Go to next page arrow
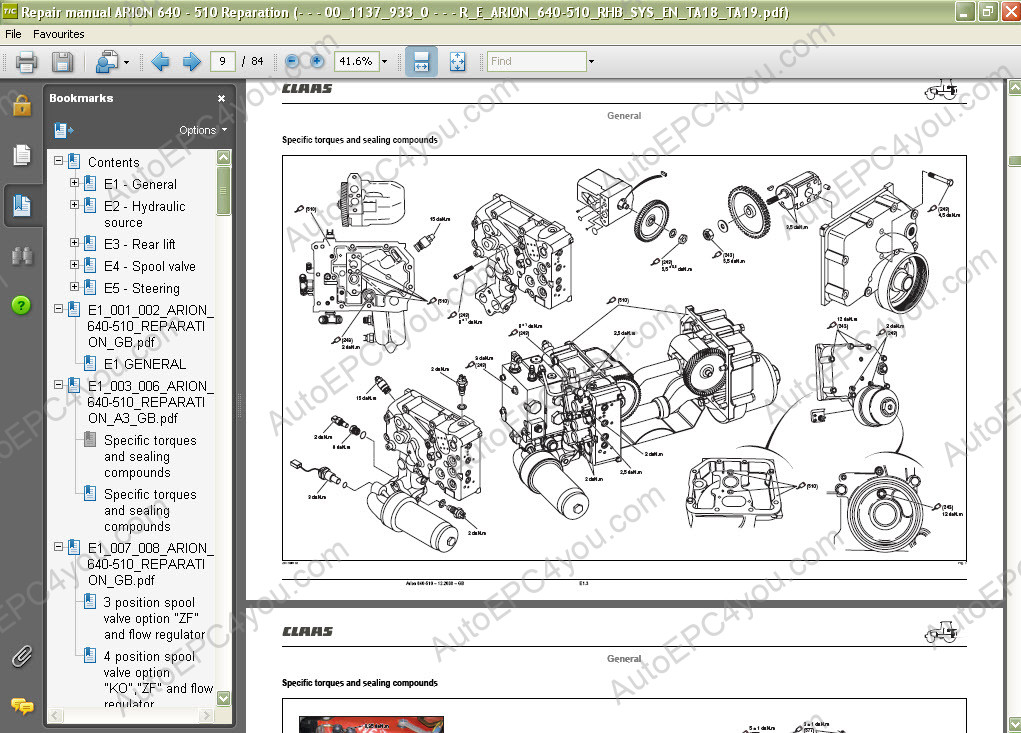 (x=191, y=62)
